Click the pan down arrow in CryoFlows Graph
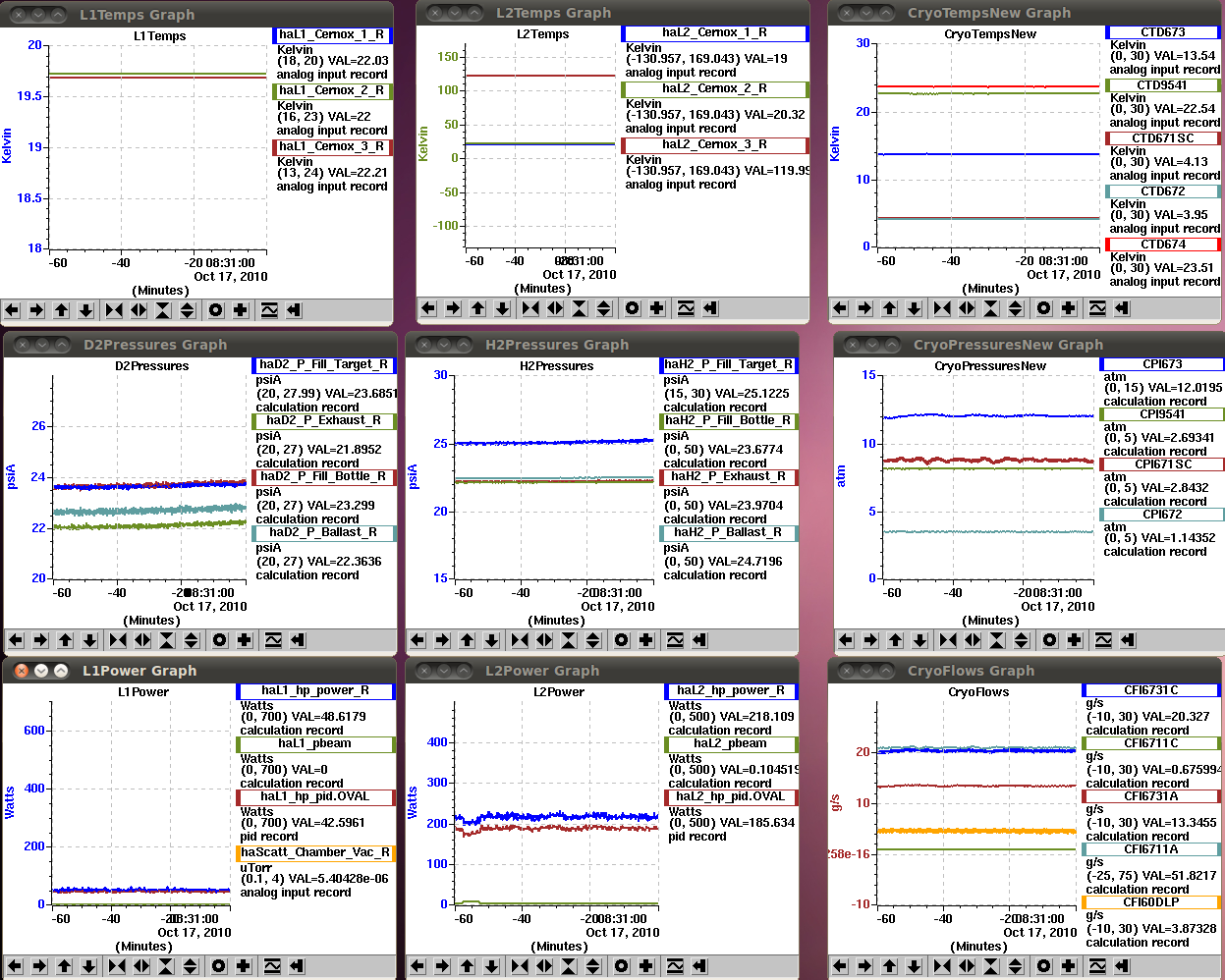 (915, 966)
